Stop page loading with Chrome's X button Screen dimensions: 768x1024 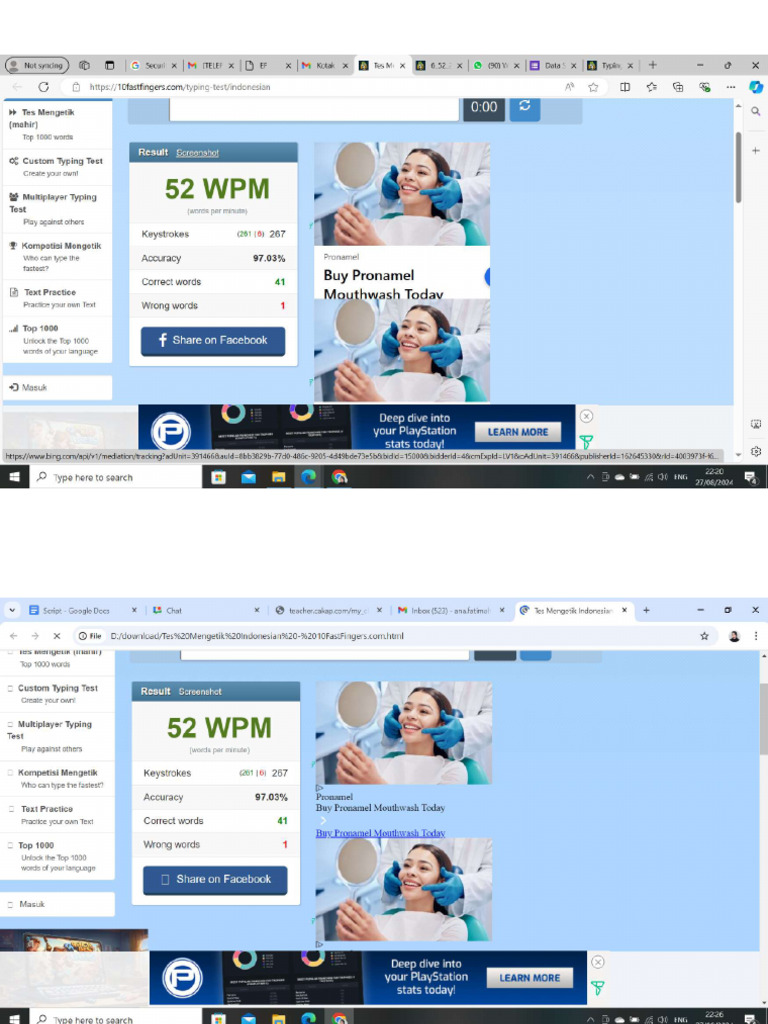click(x=57, y=635)
